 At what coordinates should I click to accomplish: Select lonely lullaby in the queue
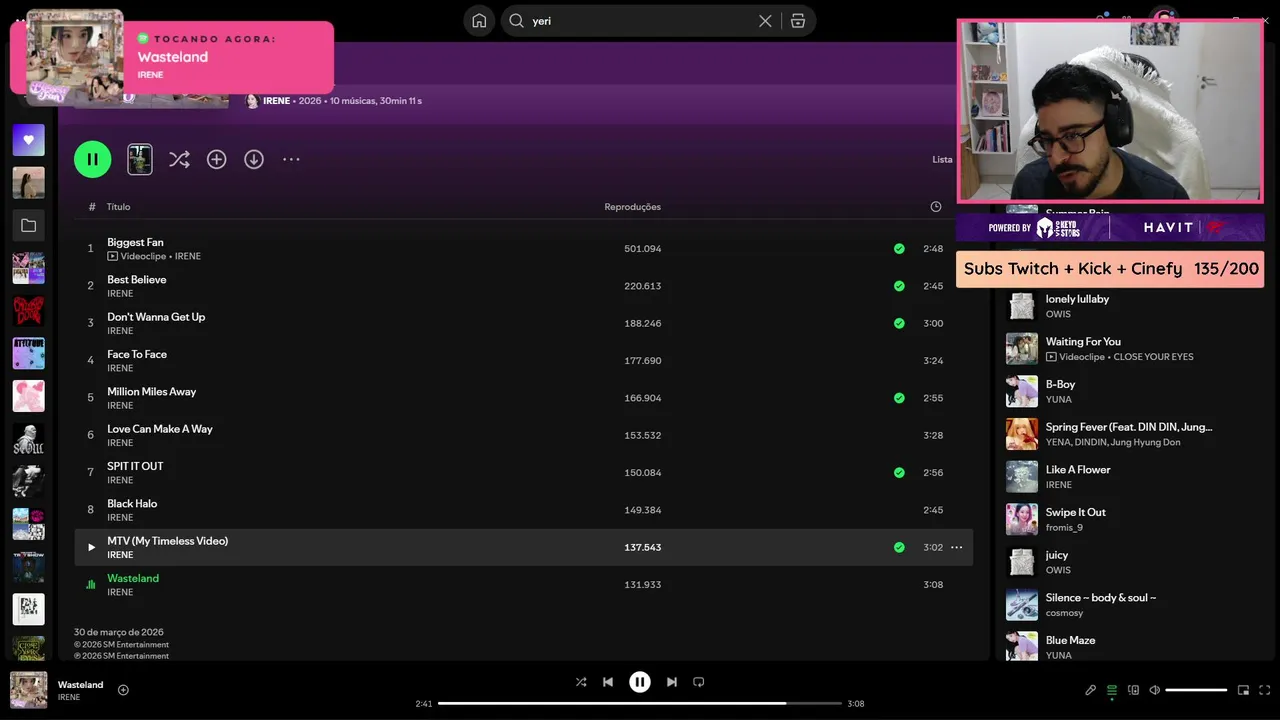click(x=1077, y=299)
